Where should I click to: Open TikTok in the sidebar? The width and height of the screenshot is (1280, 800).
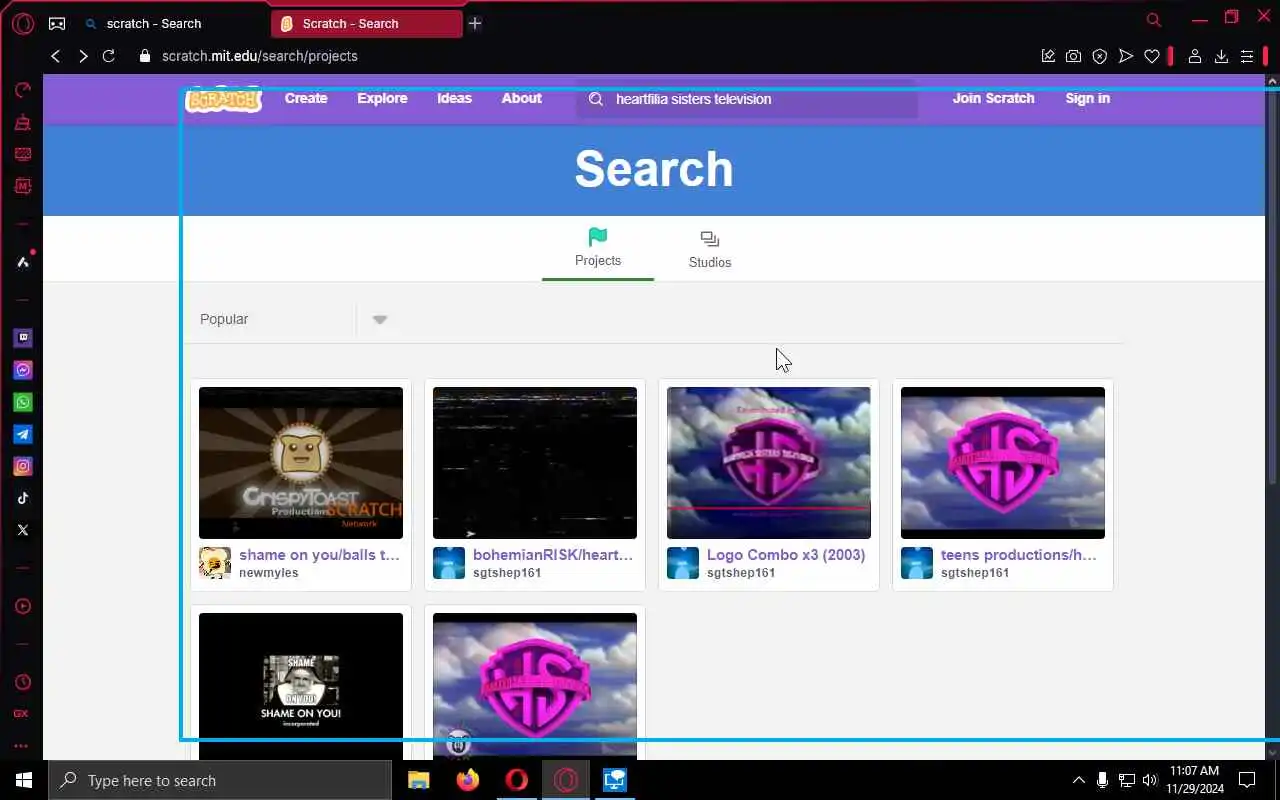click(22, 498)
